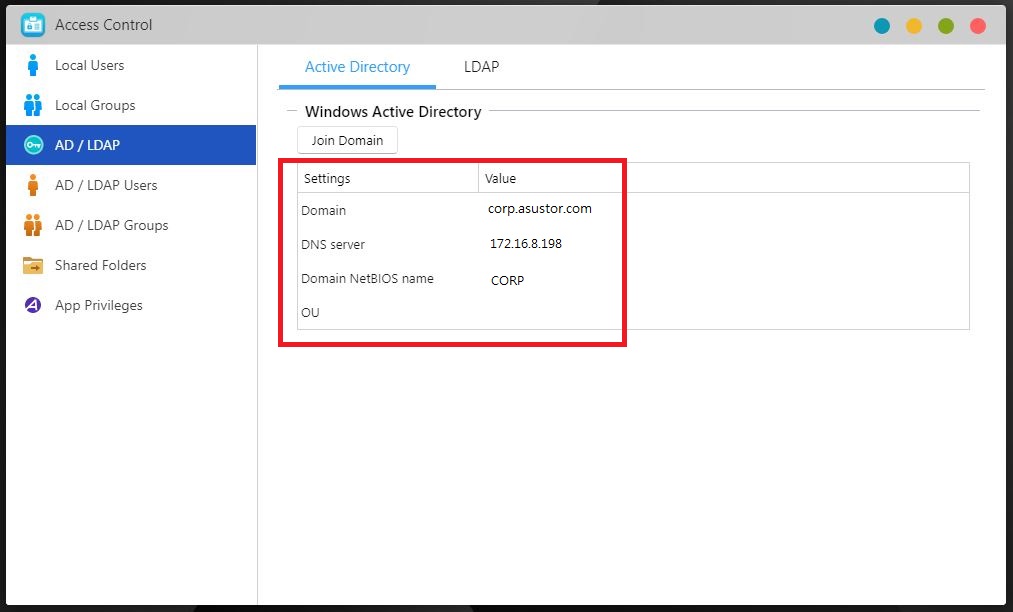This screenshot has height=612, width=1013.
Task: Select the Domain NetBIOS name label
Action: tap(367, 279)
